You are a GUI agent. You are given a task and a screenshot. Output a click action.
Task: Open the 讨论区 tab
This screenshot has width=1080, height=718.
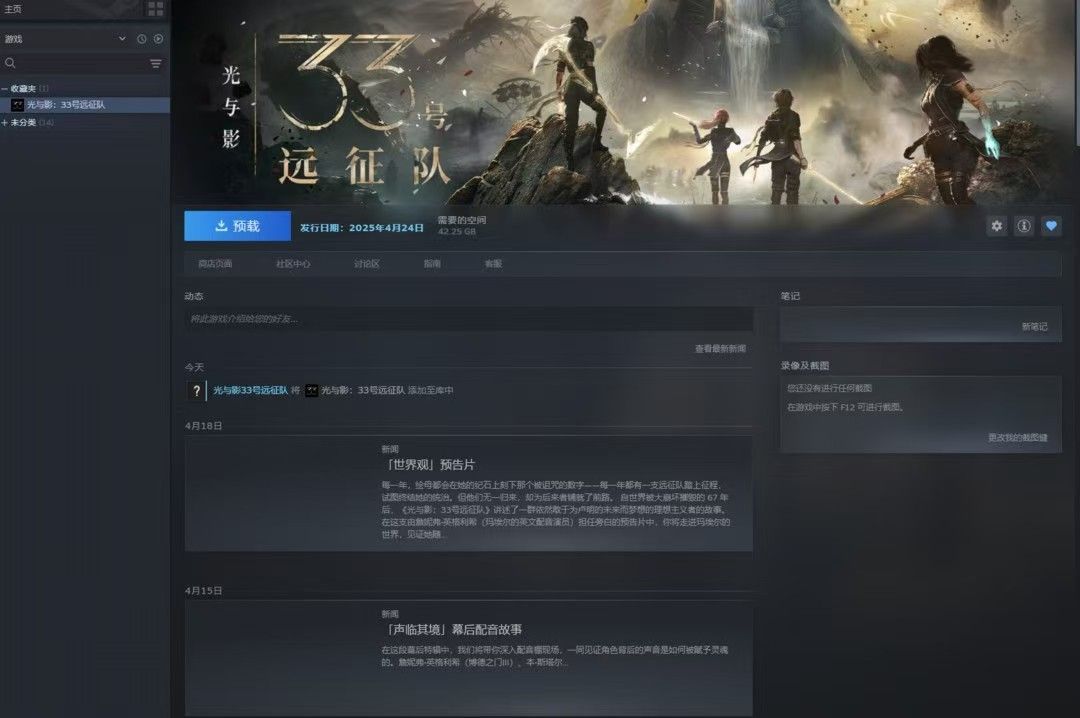tap(367, 264)
